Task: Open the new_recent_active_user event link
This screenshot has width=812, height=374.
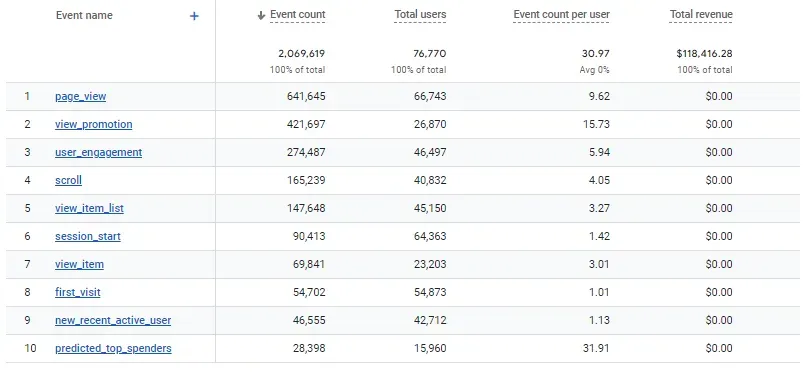Action: 113,320
